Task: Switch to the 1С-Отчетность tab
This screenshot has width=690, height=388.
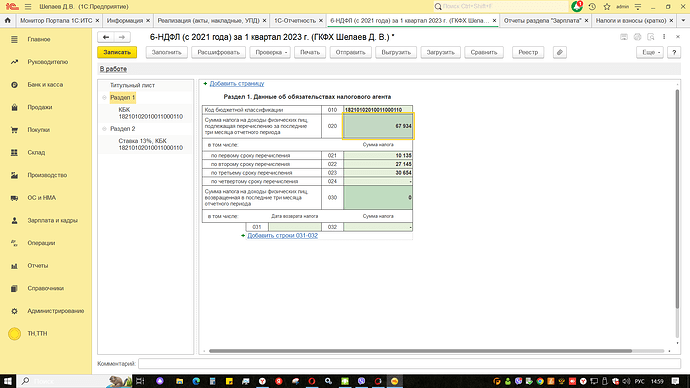Action: click(295, 21)
